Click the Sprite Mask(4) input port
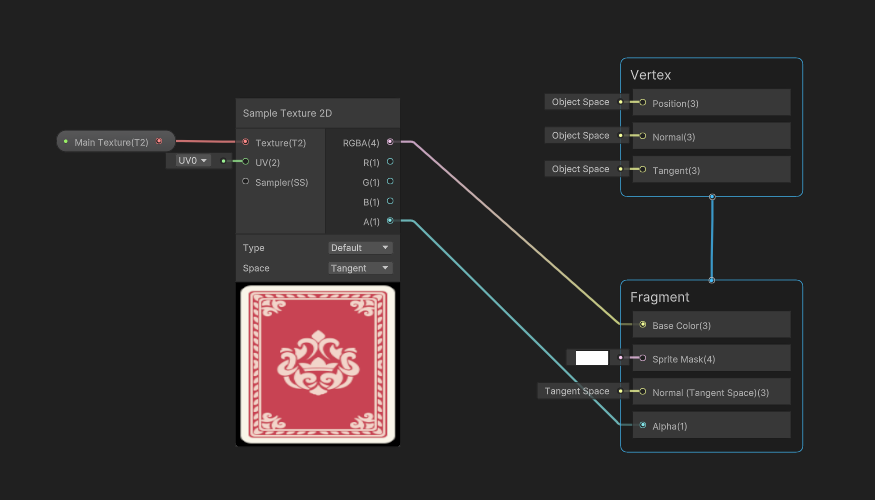 [x=642, y=358]
